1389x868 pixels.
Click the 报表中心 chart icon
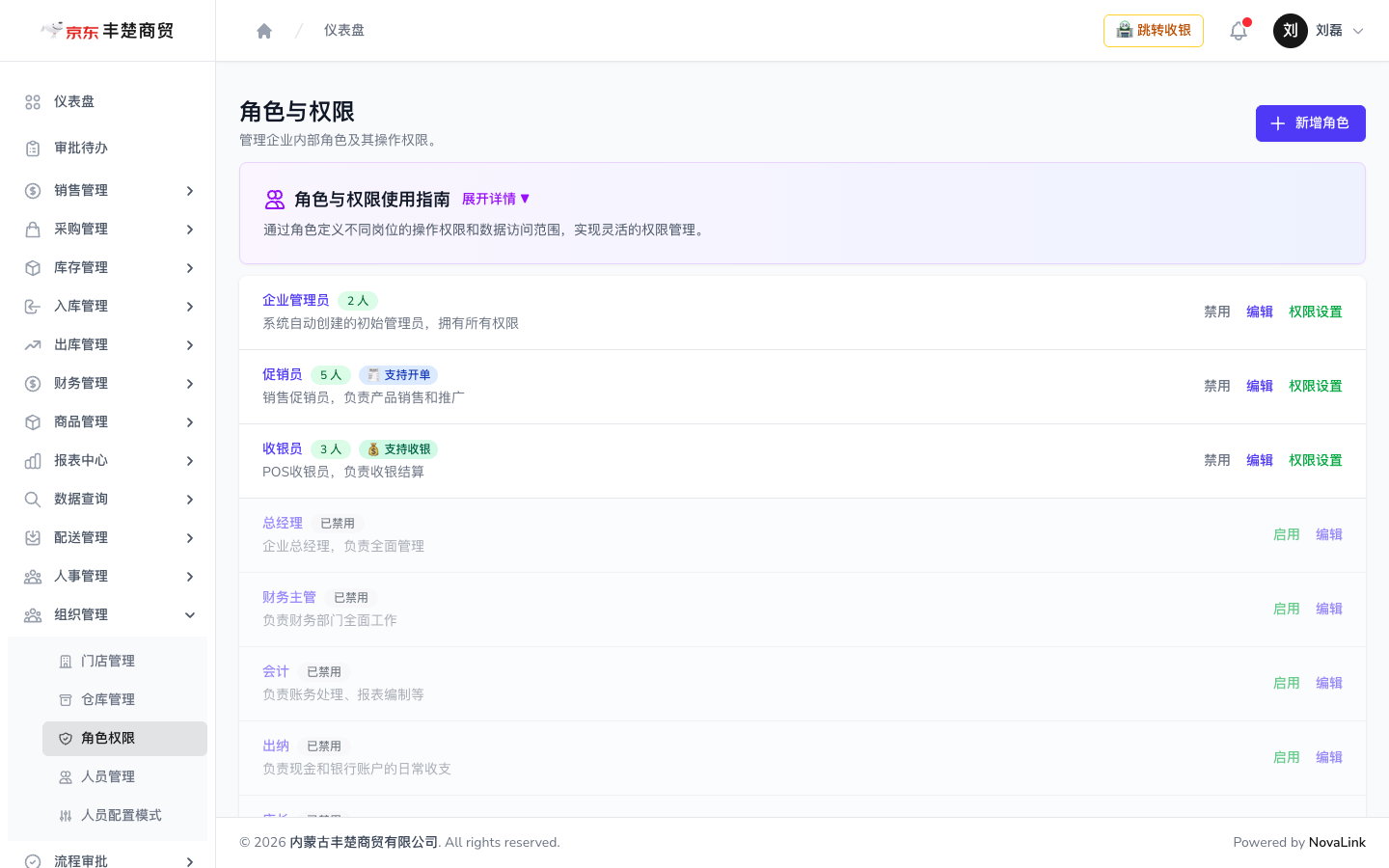tap(33, 461)
